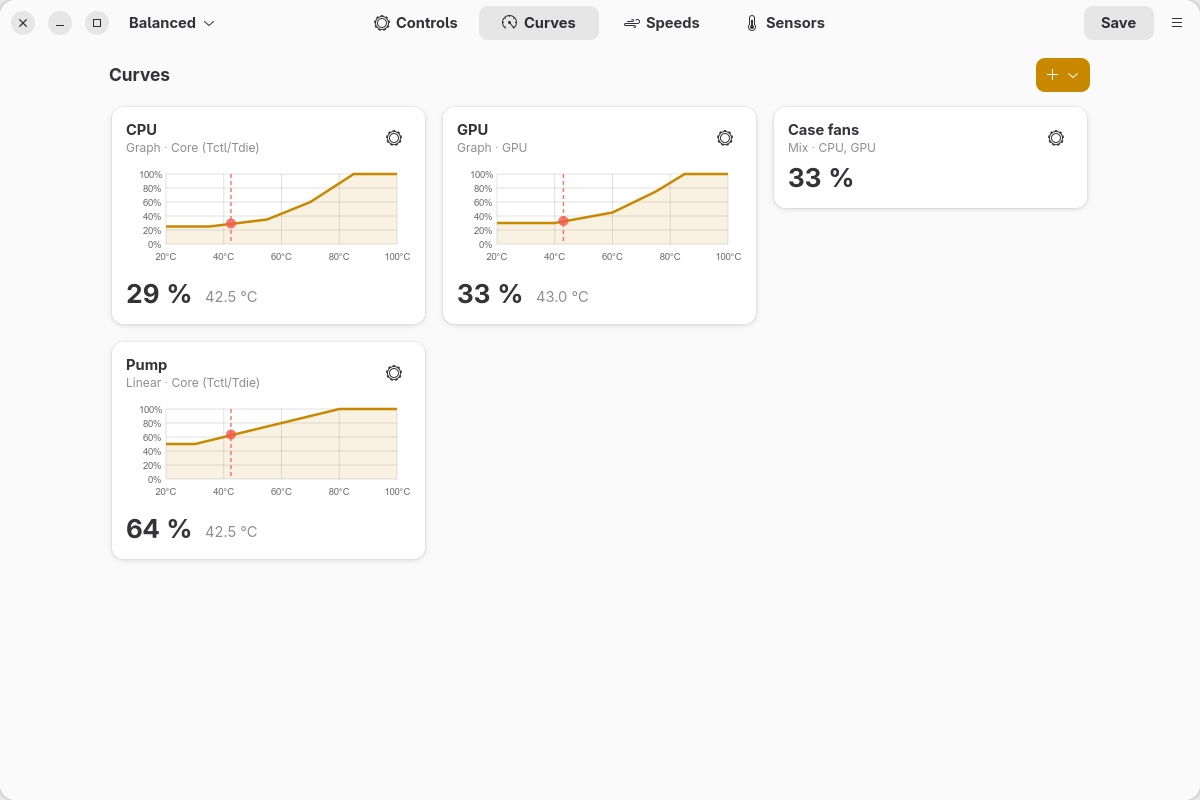
Task: Open settings gear on CPU curve card
Action: 394,138
